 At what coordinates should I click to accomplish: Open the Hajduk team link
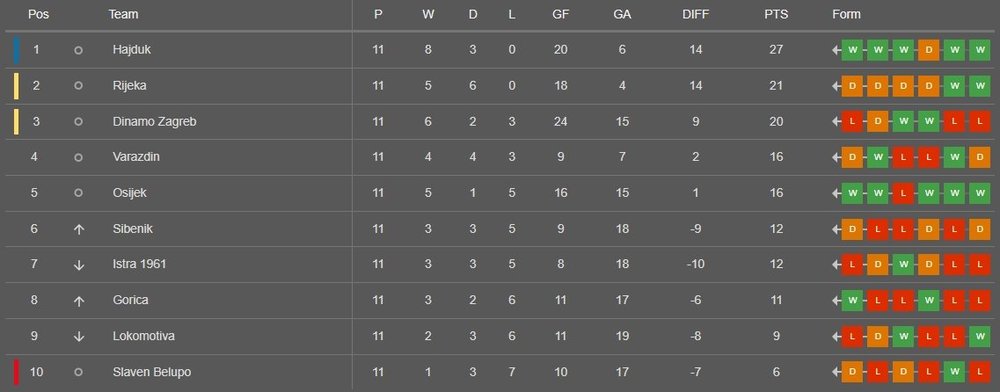(x=132, y=50)
